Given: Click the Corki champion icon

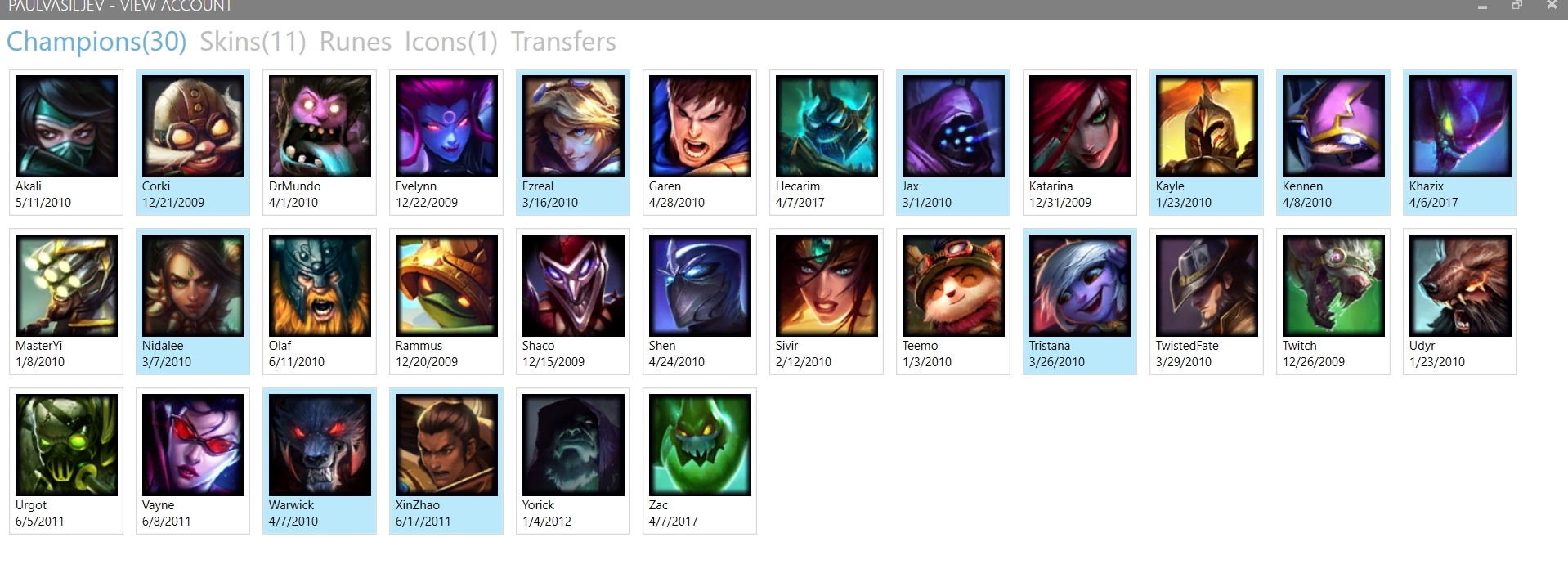Looking at the screenshot, I should click(193, 126).
